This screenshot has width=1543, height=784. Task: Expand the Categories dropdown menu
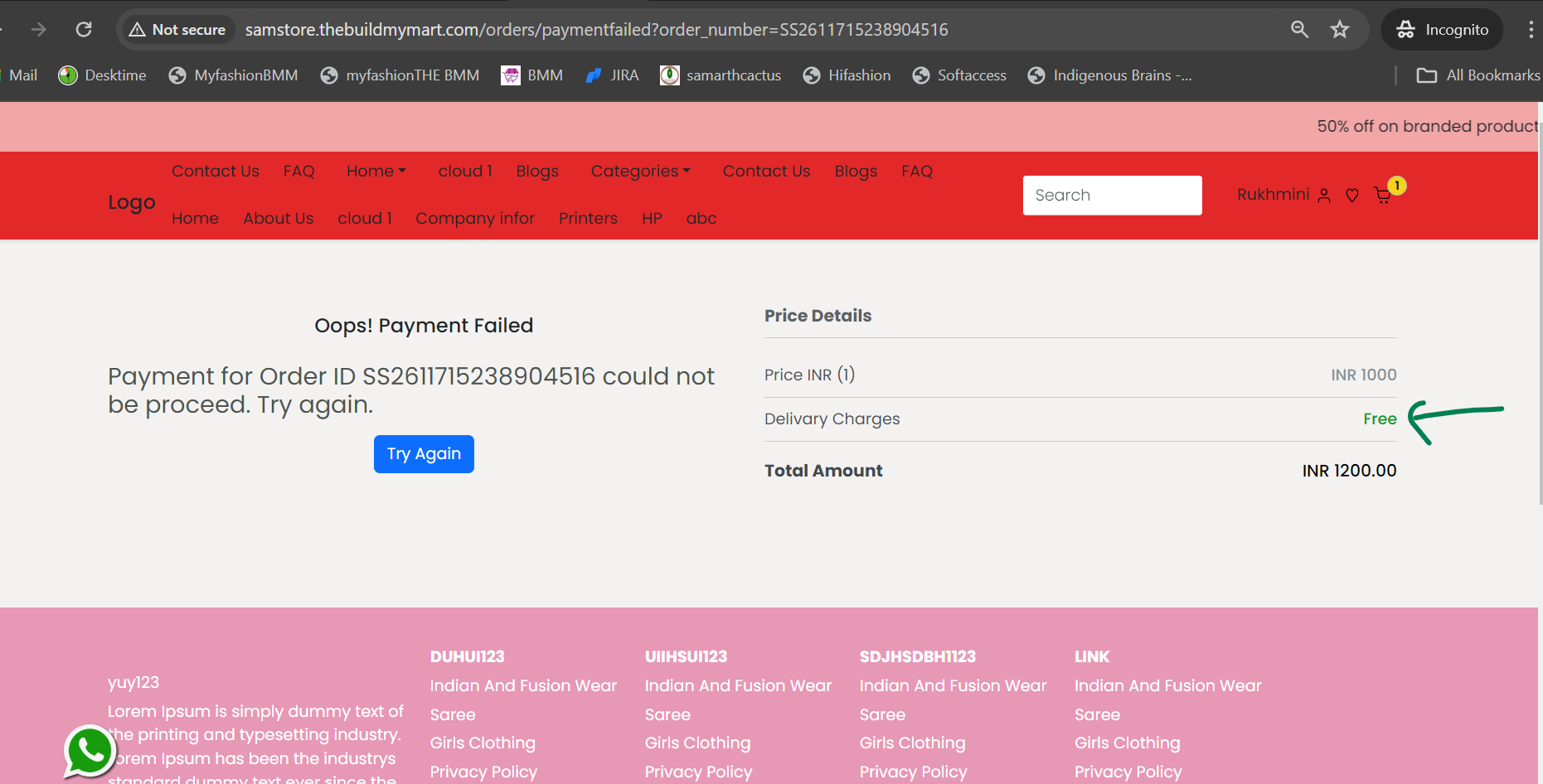[x=641, y=171]
